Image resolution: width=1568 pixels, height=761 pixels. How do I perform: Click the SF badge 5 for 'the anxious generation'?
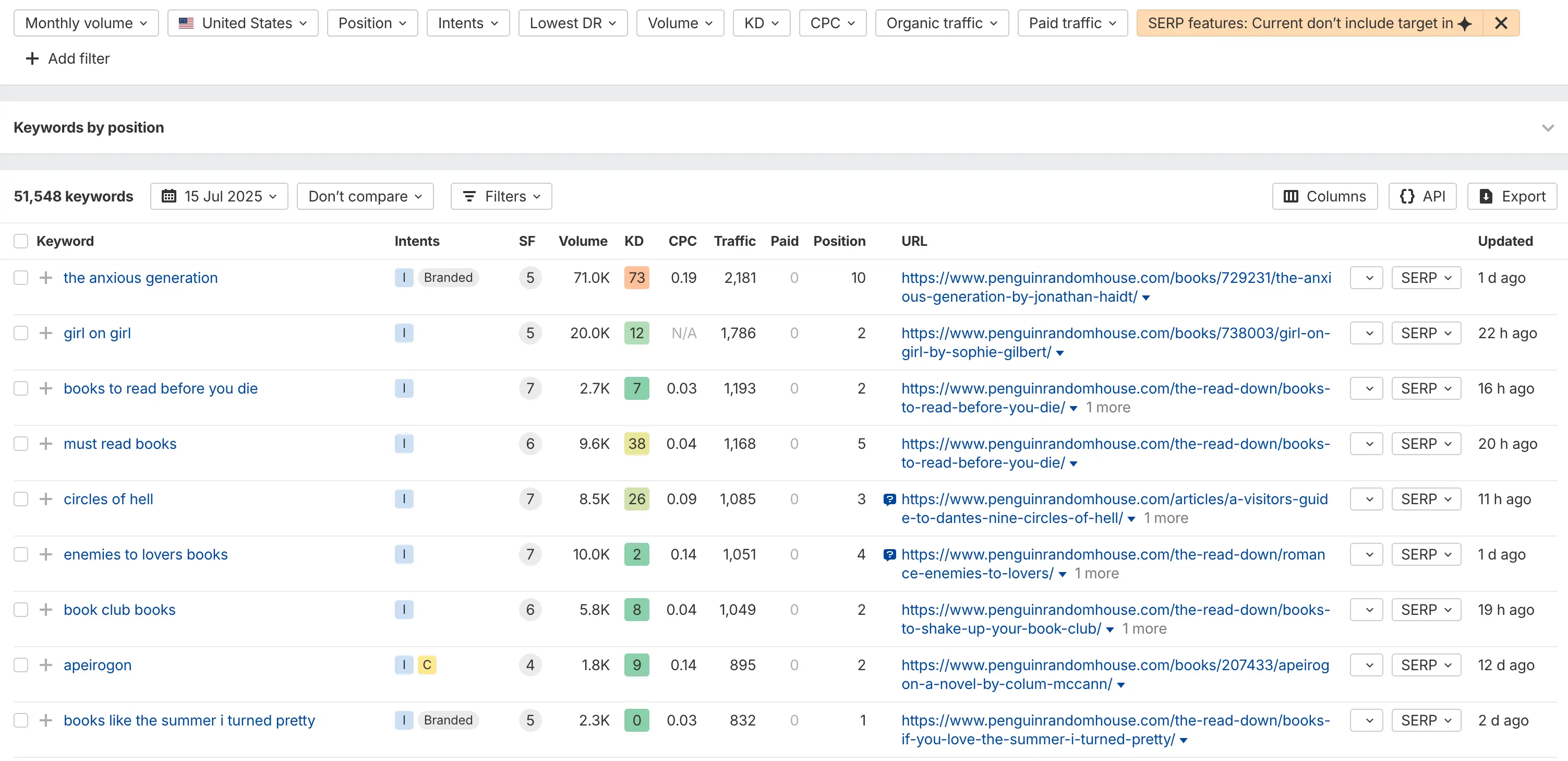coord(530,278)
